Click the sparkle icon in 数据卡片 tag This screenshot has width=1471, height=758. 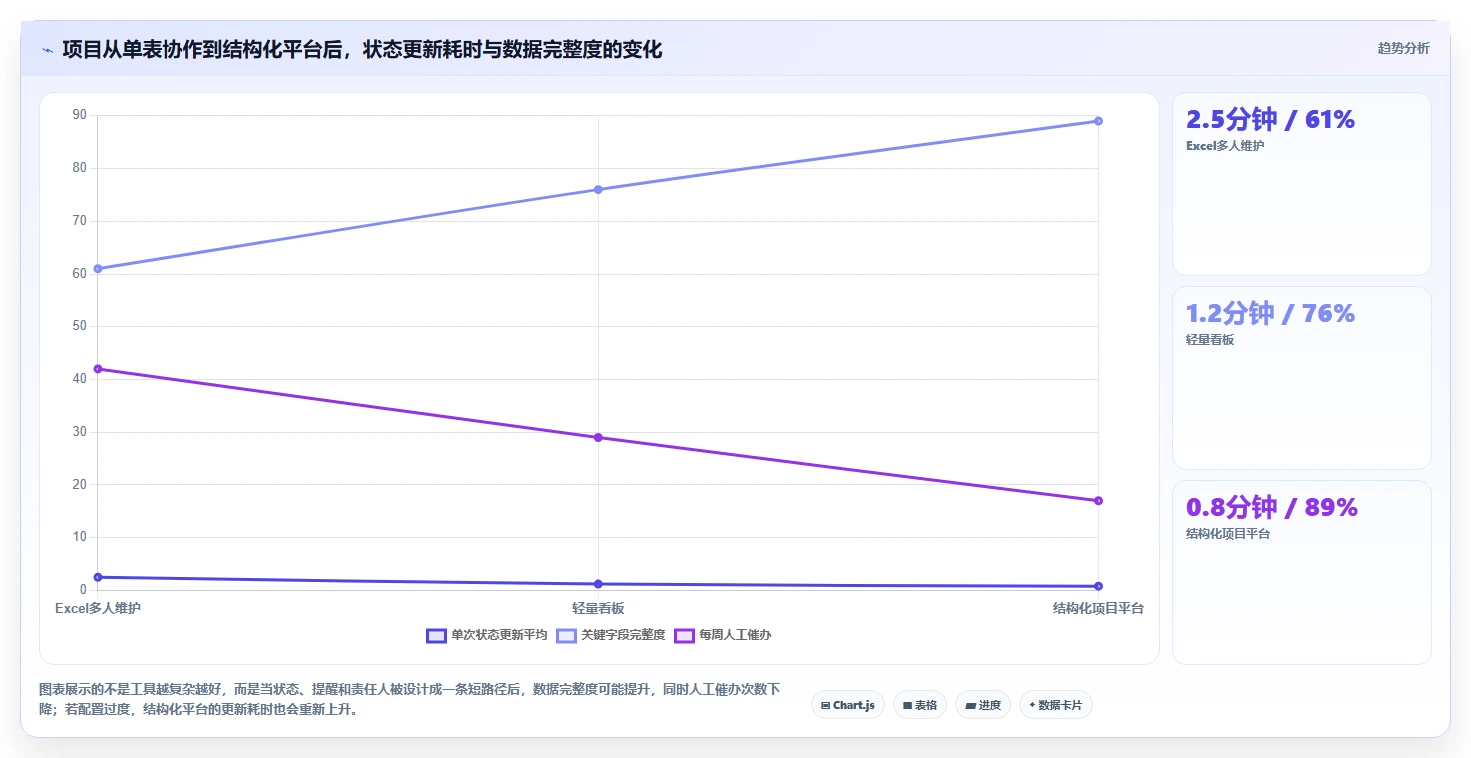(x=1032, y=705)
